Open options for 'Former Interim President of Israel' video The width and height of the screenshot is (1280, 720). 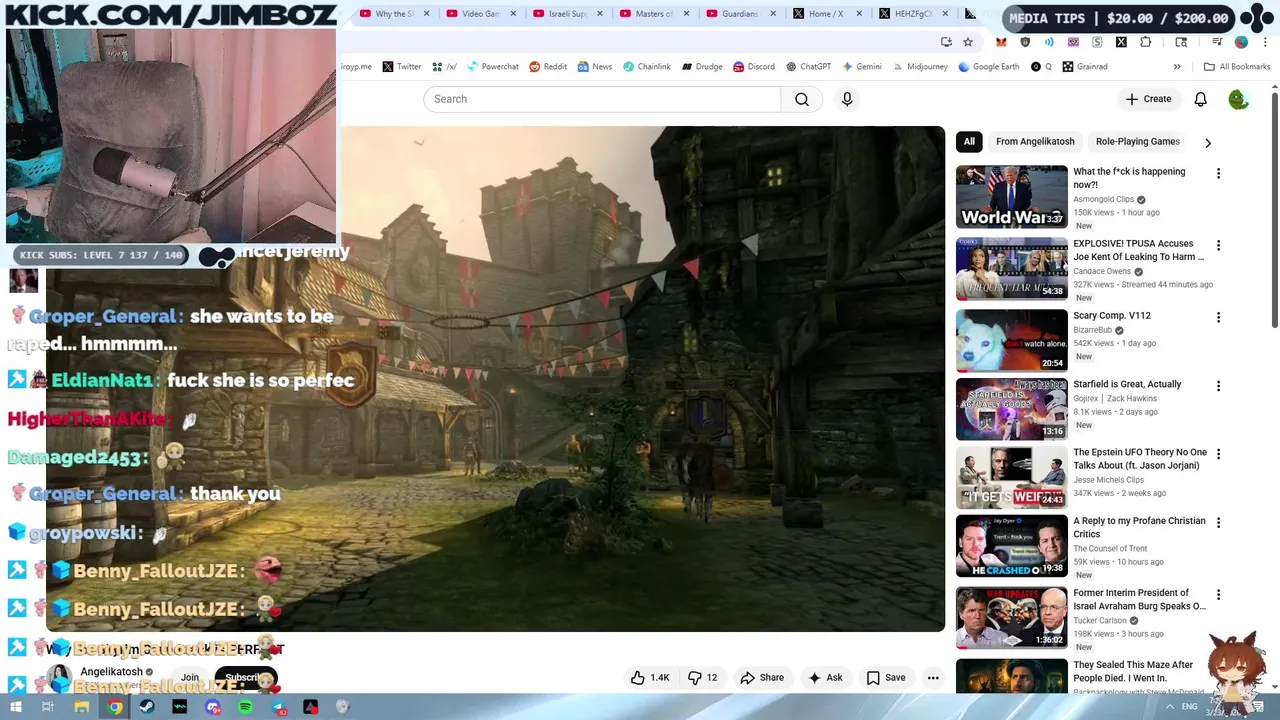1218,595
